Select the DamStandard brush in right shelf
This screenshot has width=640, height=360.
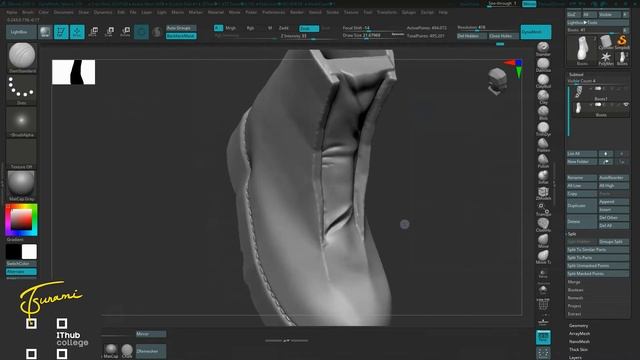(x=543, y=64)
